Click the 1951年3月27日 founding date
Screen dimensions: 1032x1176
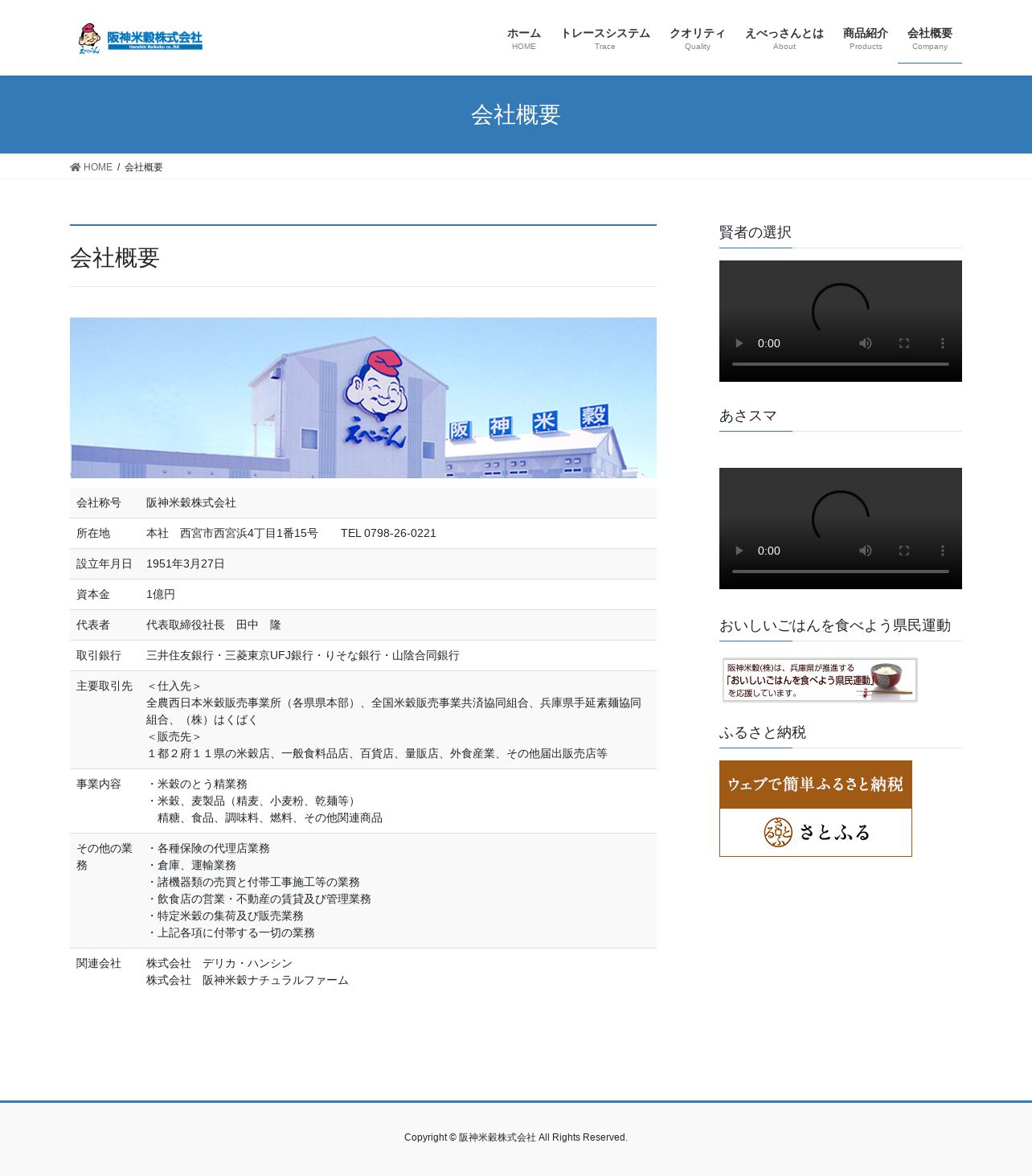[x=186, y=564]
